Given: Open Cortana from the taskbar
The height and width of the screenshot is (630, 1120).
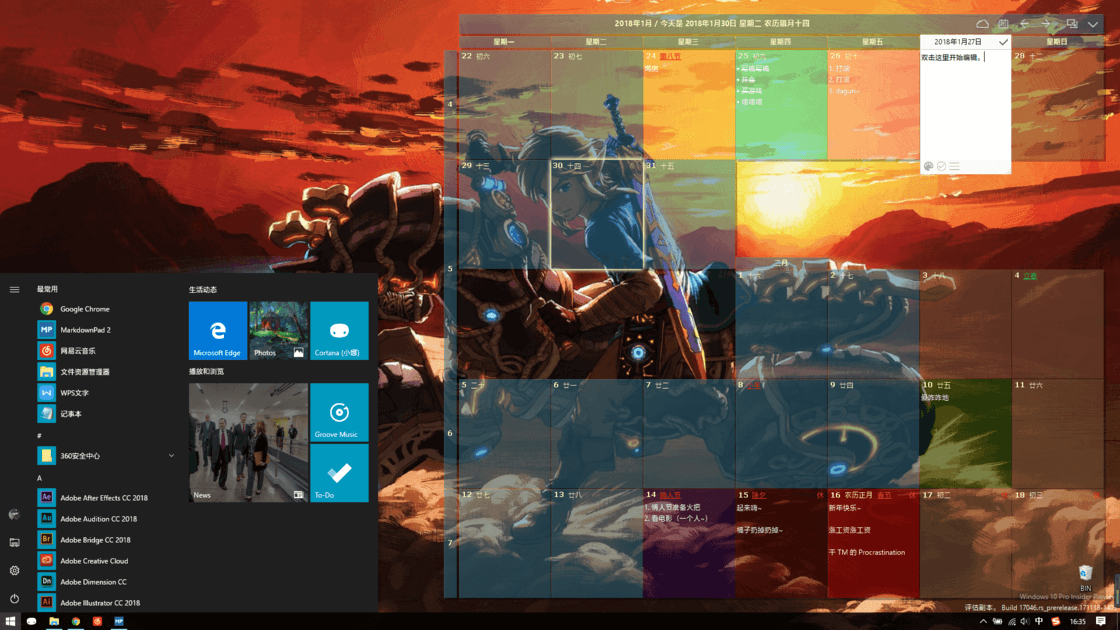Looking at the screenshot, I should click(31, 621).
